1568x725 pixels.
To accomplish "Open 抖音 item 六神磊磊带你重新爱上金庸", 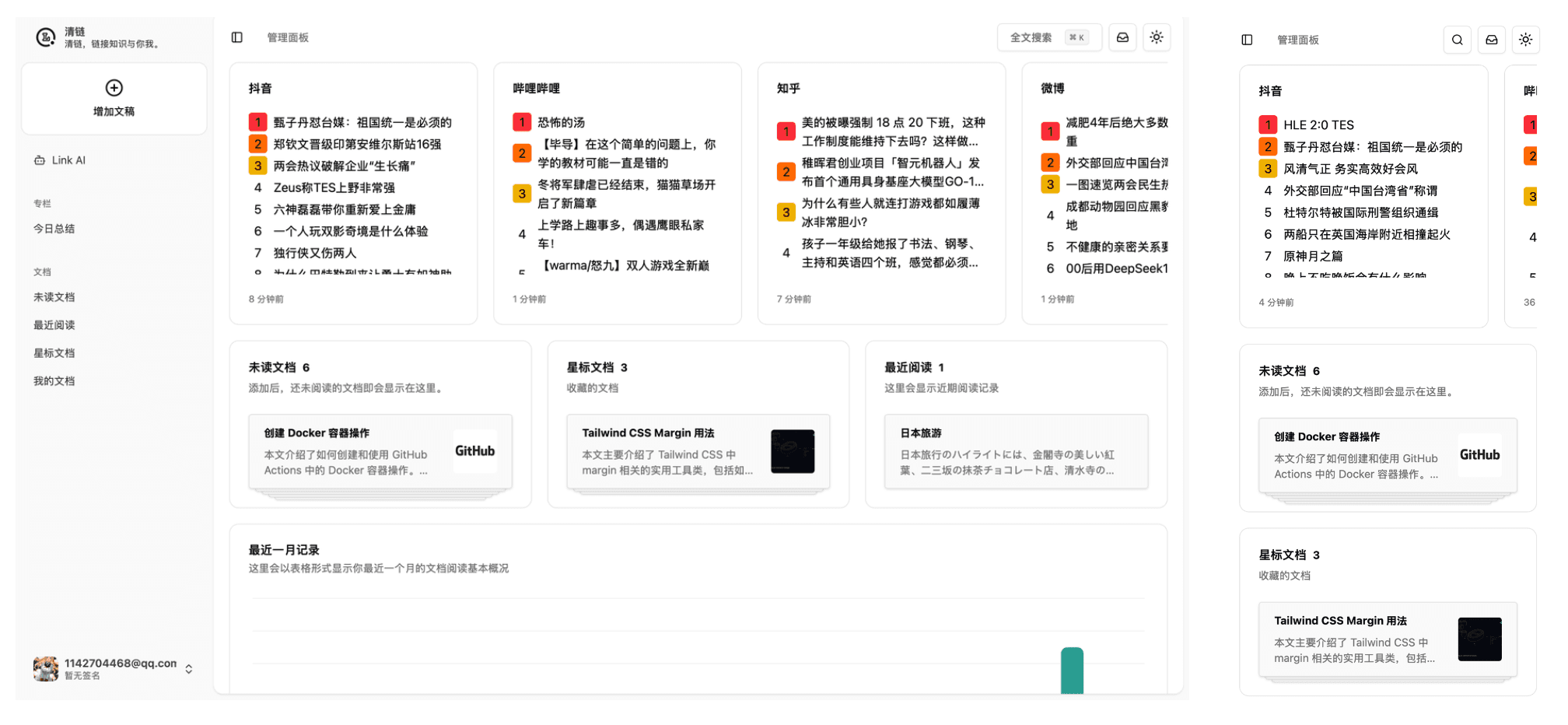I will click(345, 209).
